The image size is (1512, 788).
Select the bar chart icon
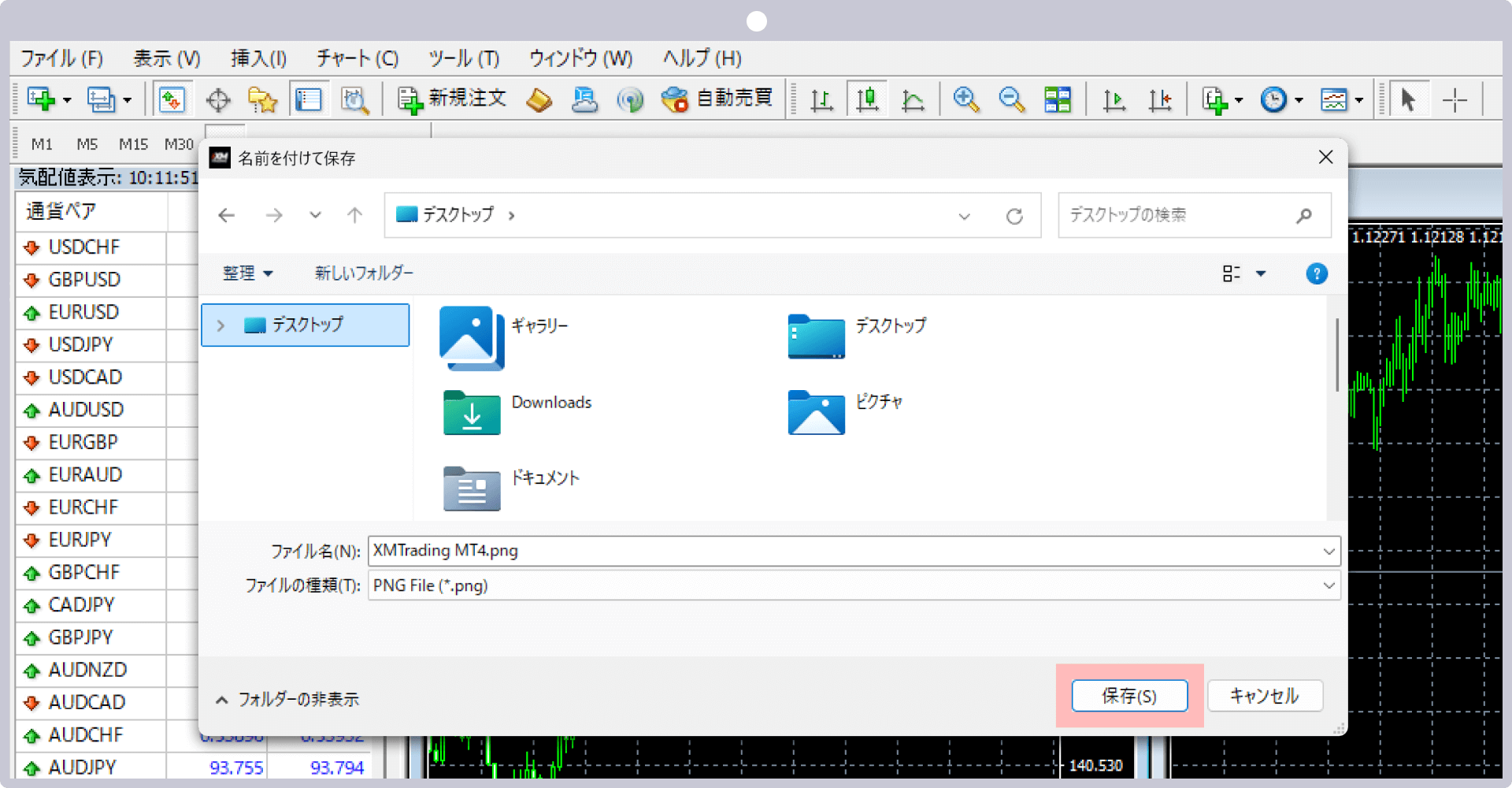click(821, 100)
